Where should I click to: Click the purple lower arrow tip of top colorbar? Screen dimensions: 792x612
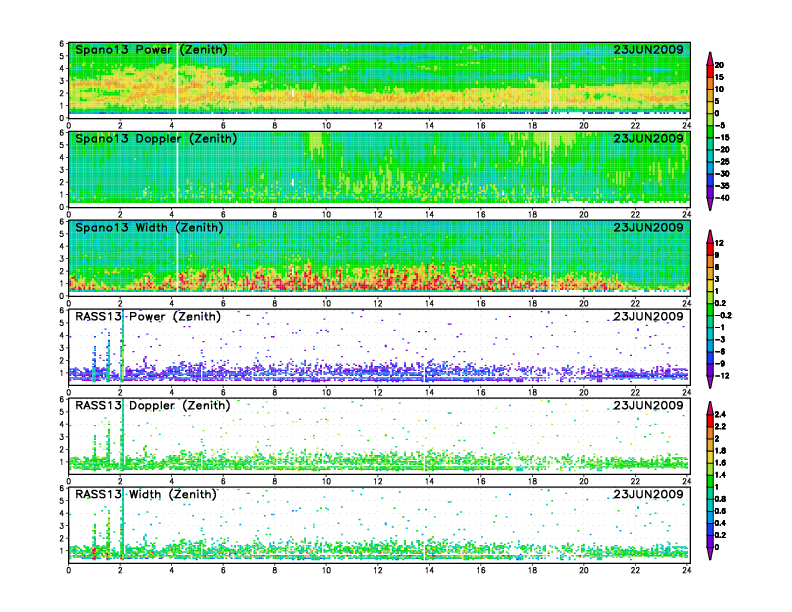710,206
